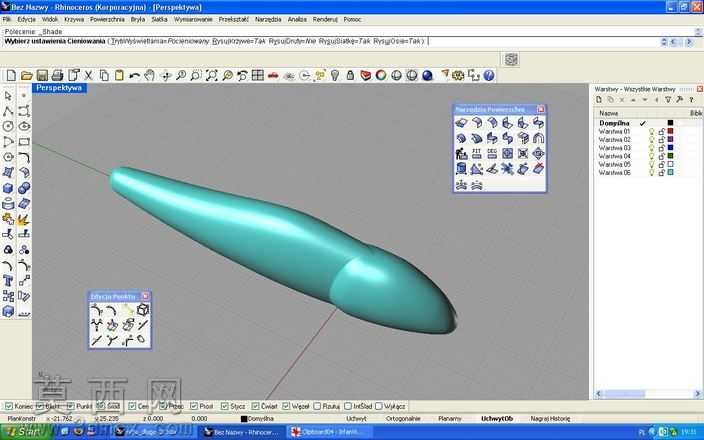Toggle UchwytOb in status bar
The width and height of the screenshot is (704, 440).
tap(497, 418)
